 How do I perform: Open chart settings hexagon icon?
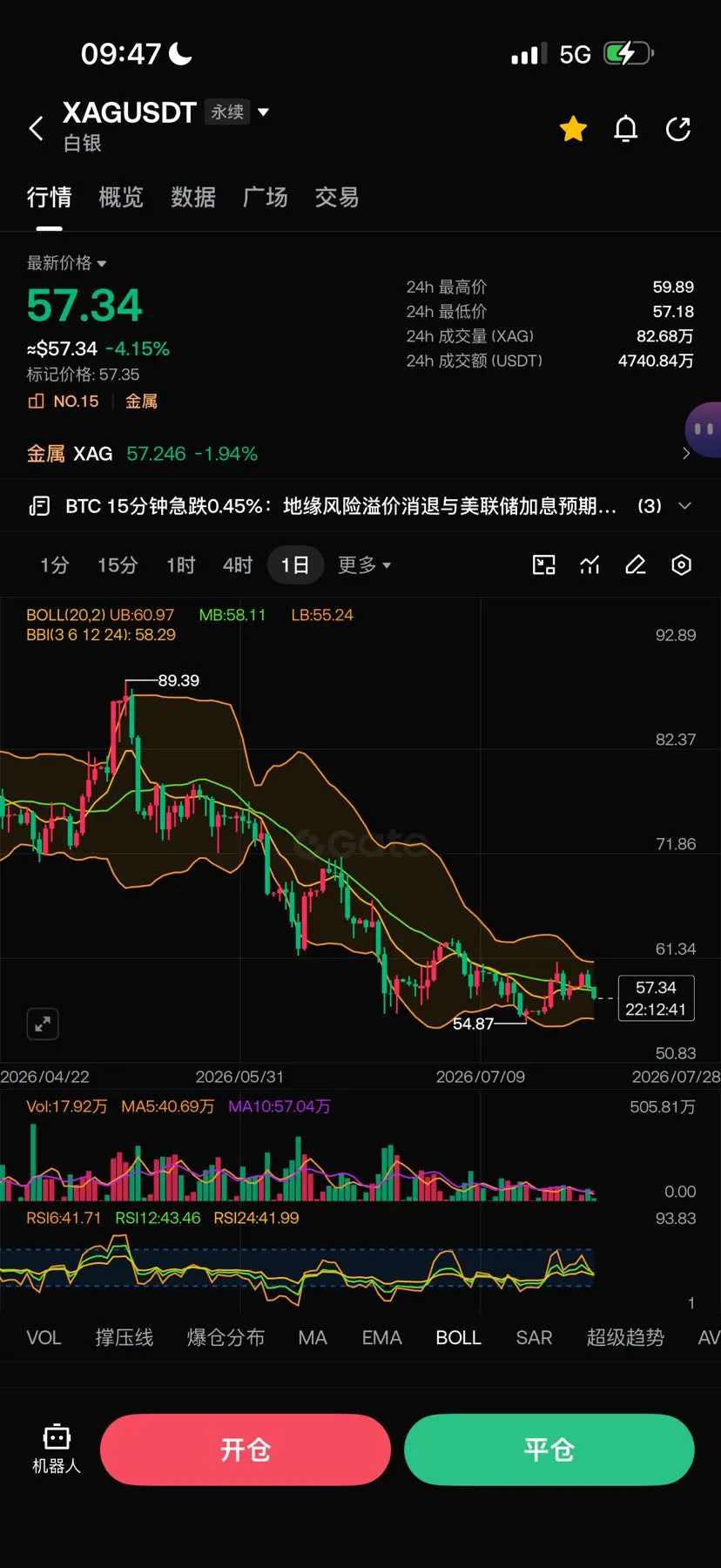point(682,565)
